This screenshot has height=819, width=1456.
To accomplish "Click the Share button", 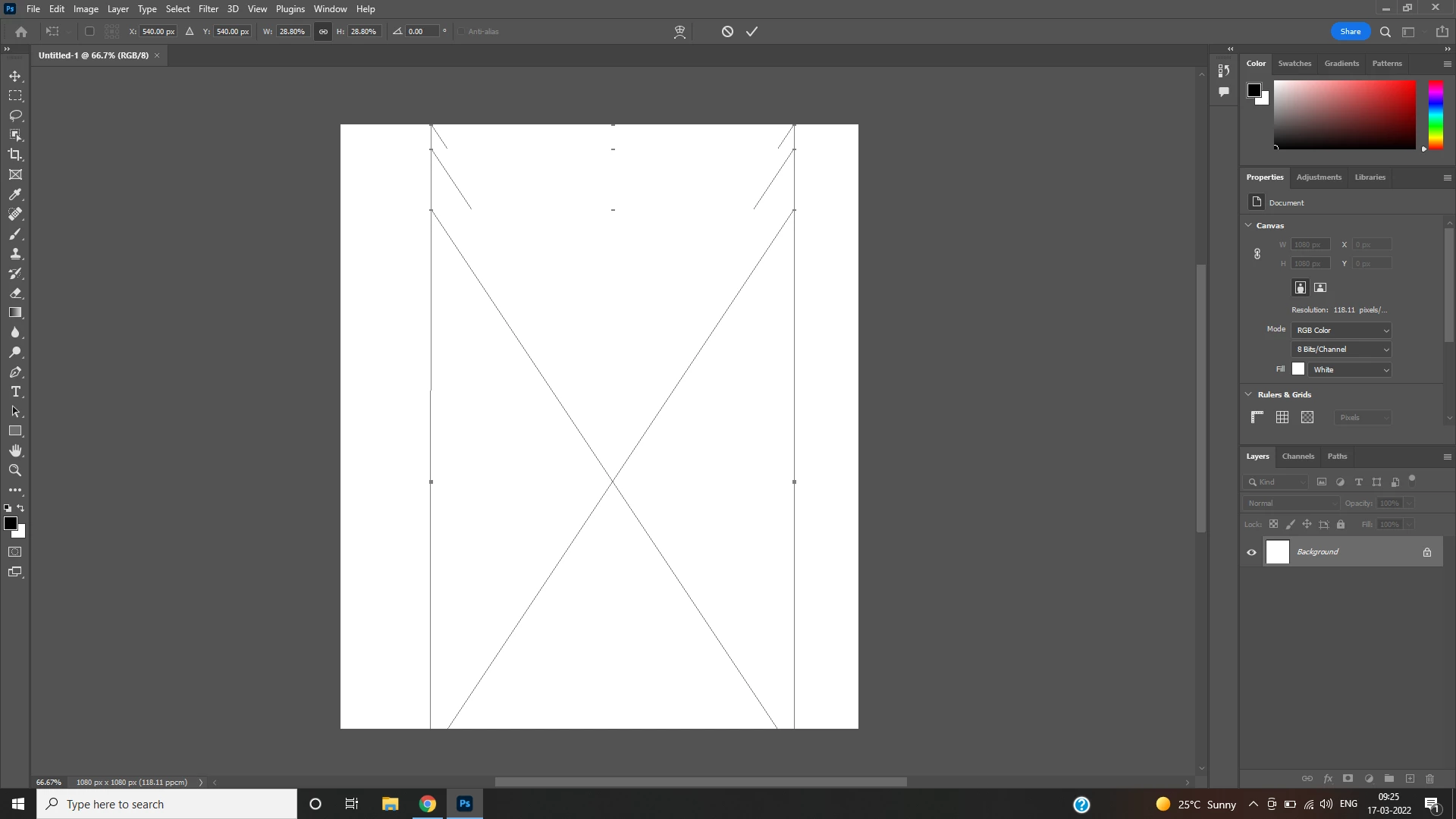I will click(x=1350, y=32).
